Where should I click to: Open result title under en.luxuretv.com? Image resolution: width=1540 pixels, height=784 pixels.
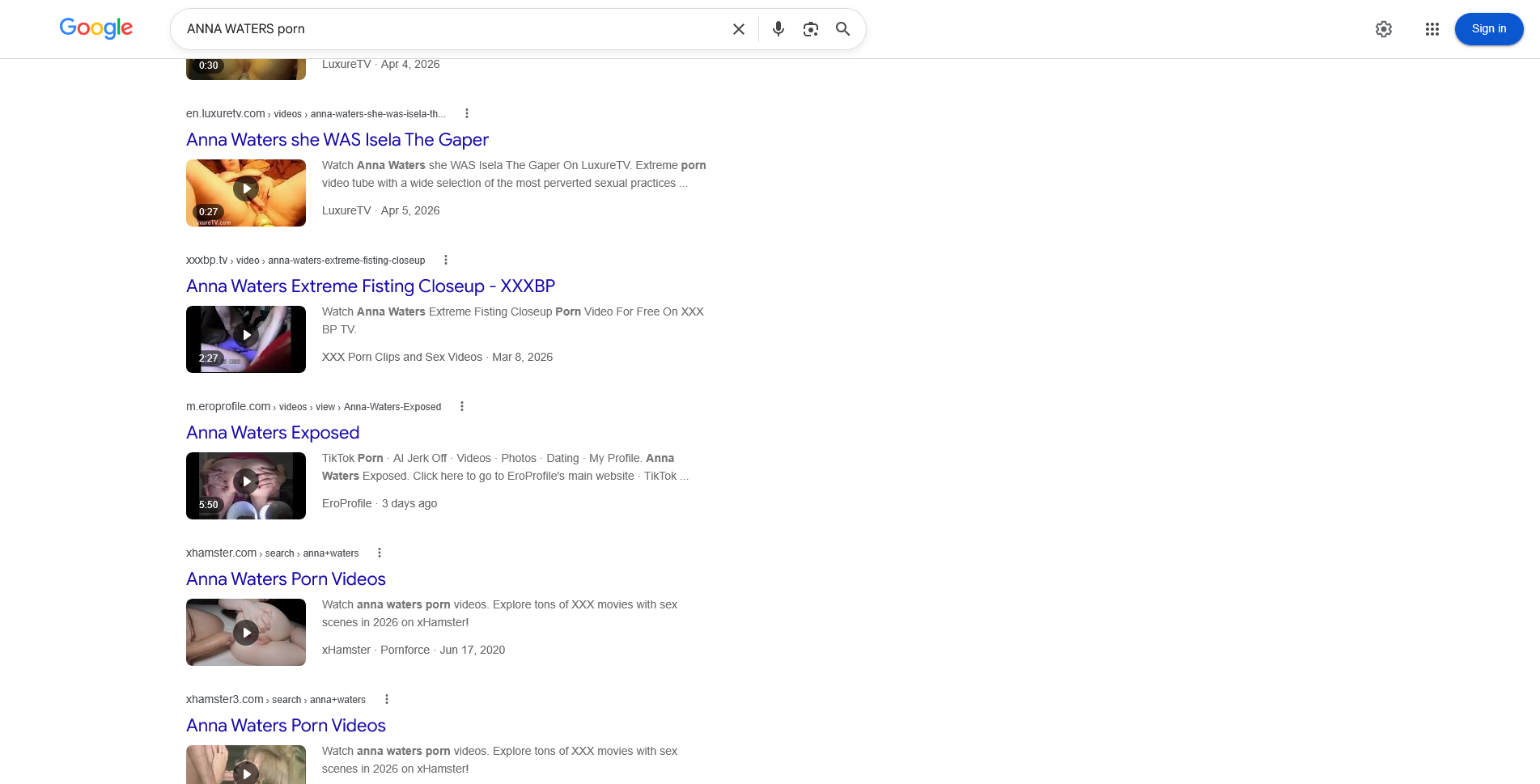click(337, 140)
